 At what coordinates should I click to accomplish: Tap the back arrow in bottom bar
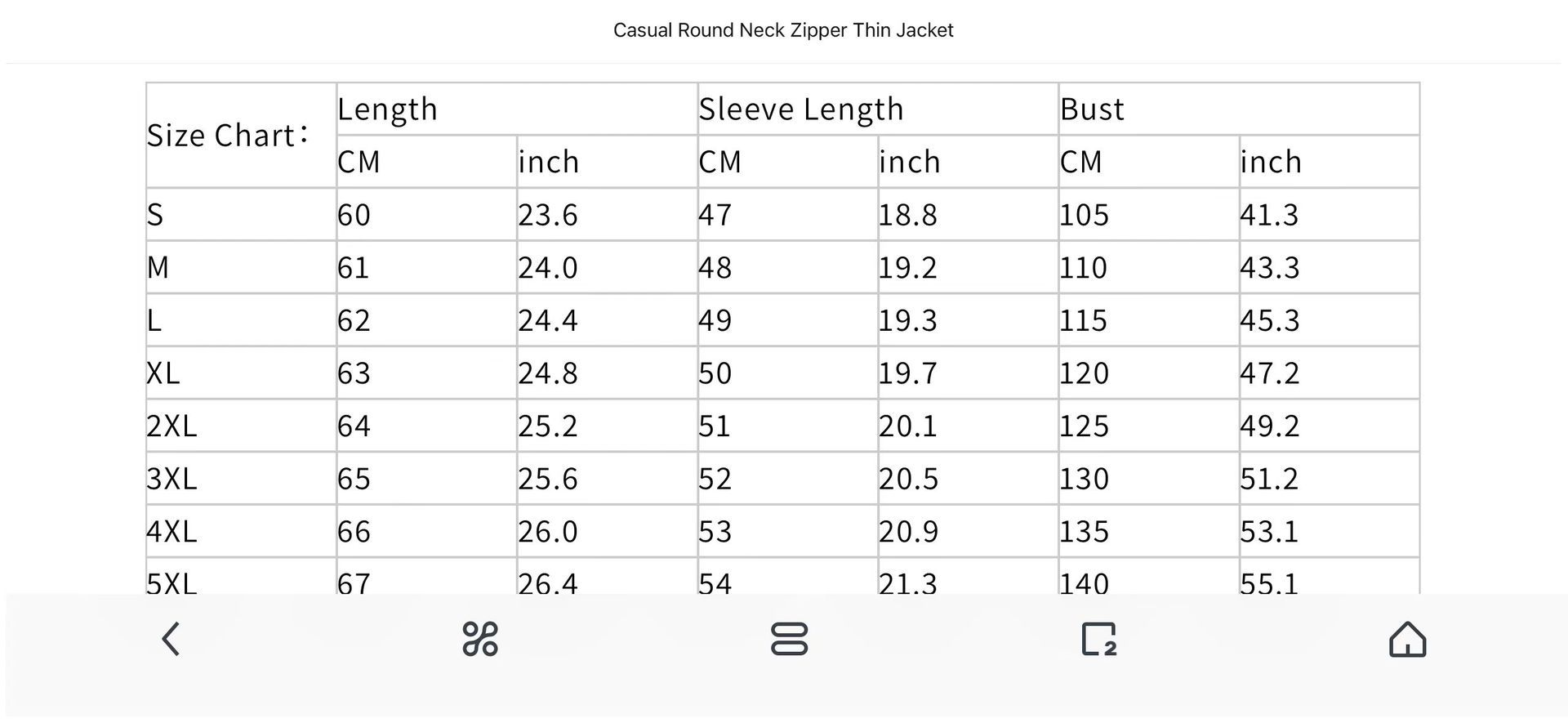pos(171,639)
